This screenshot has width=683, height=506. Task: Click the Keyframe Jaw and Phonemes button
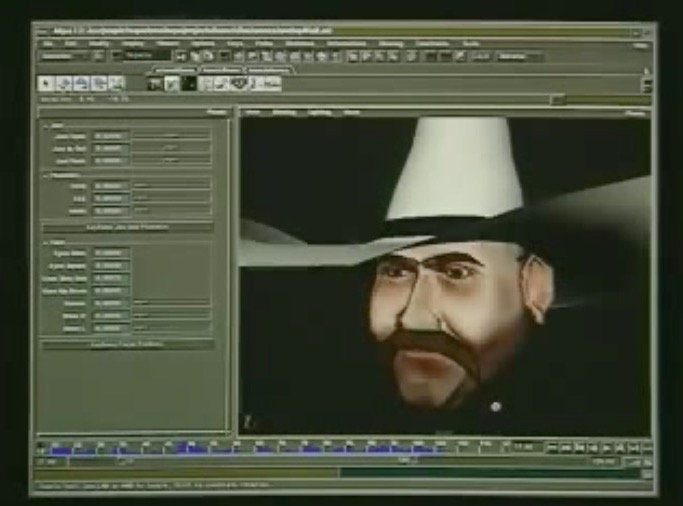[x=127, y=227]
